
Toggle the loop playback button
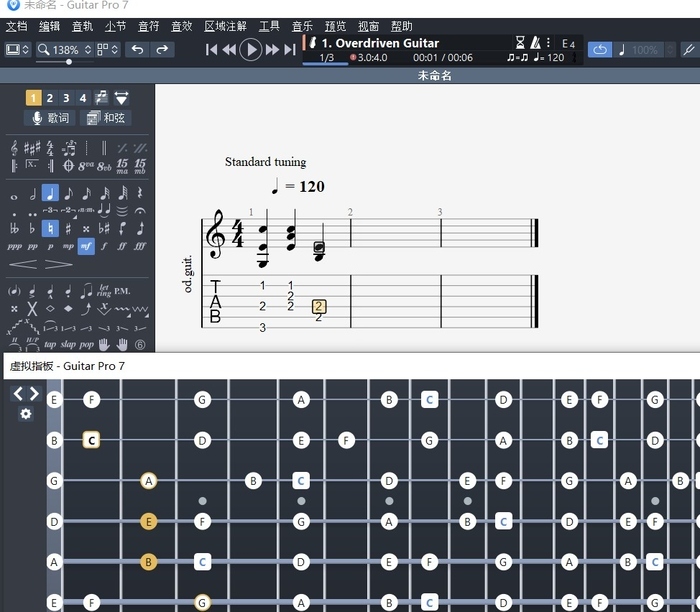[599, 49]
